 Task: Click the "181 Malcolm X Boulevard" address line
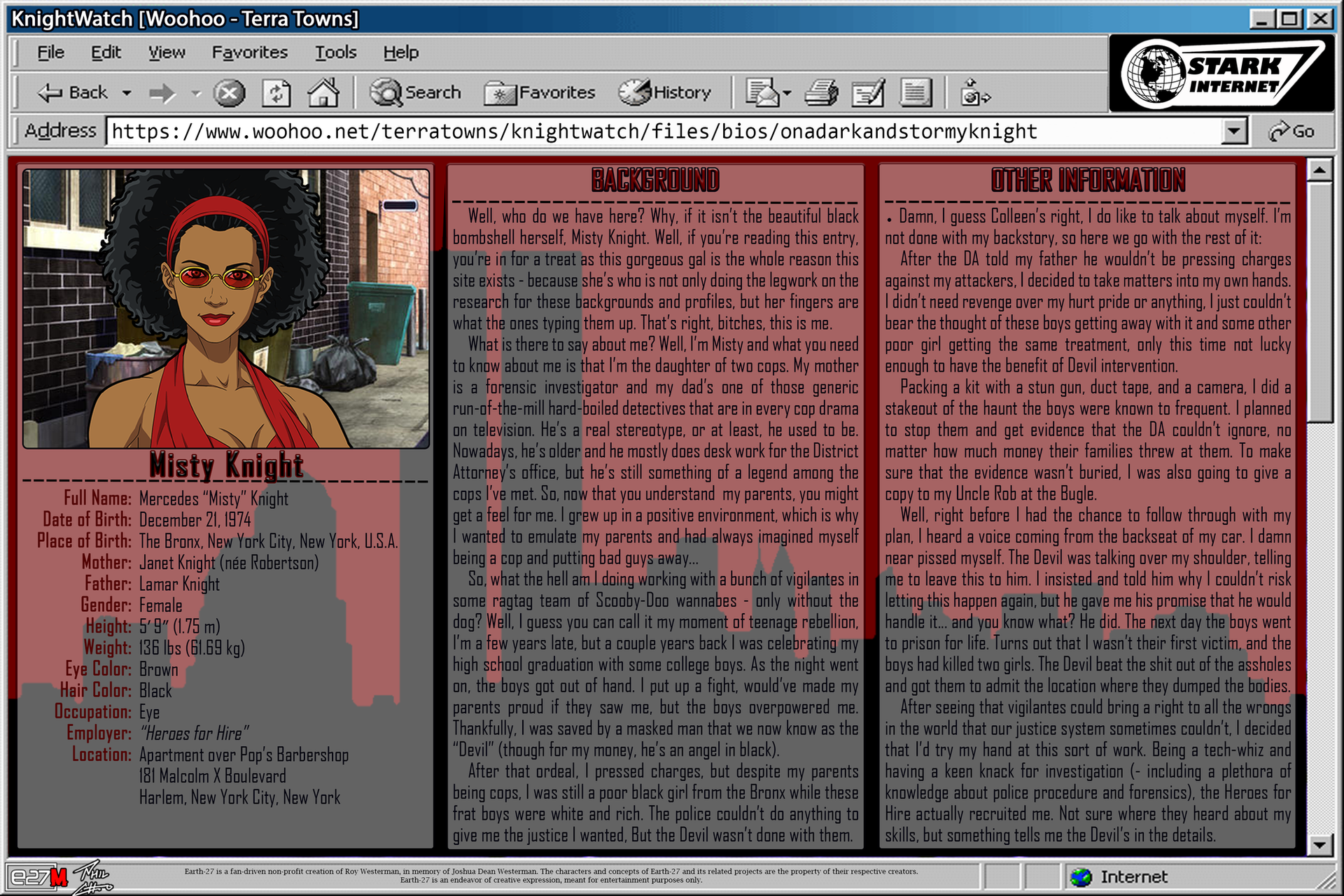click(x=213, y=776)
